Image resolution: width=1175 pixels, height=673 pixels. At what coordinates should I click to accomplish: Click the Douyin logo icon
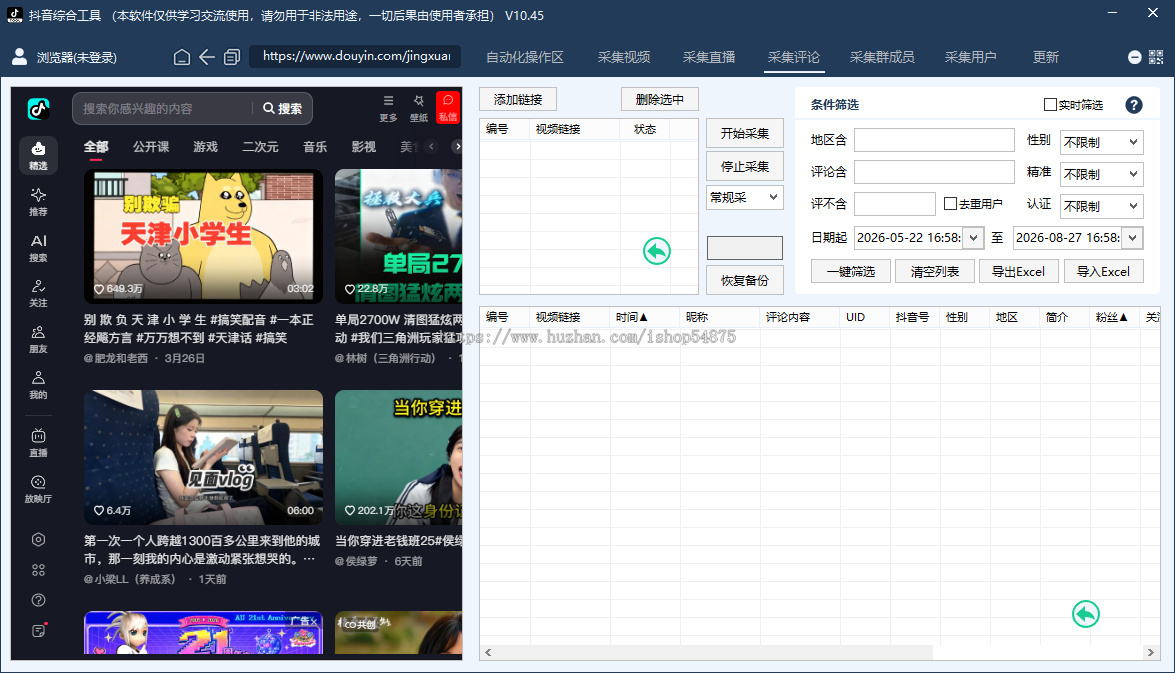pyautogui.click(x=38, y=109)
